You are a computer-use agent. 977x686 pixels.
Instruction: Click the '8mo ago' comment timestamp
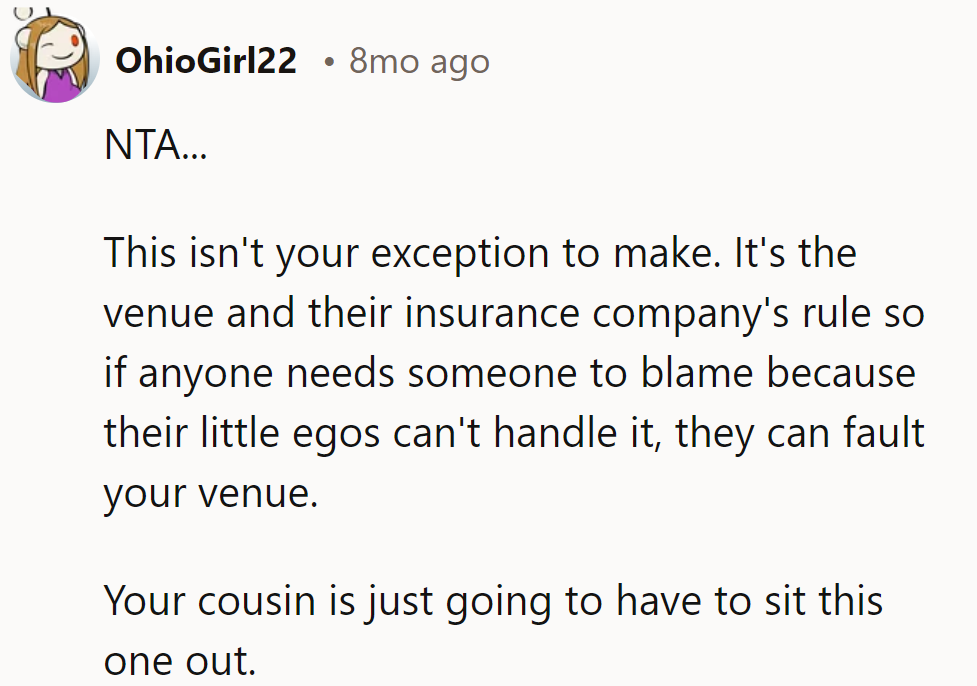tap(419, 61)
